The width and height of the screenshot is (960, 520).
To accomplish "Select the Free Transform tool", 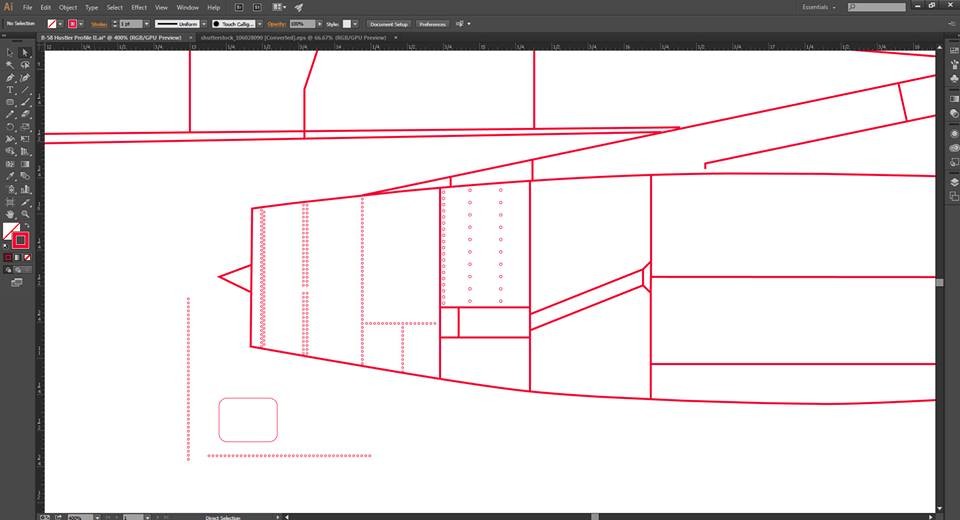I will click(25, 139).
